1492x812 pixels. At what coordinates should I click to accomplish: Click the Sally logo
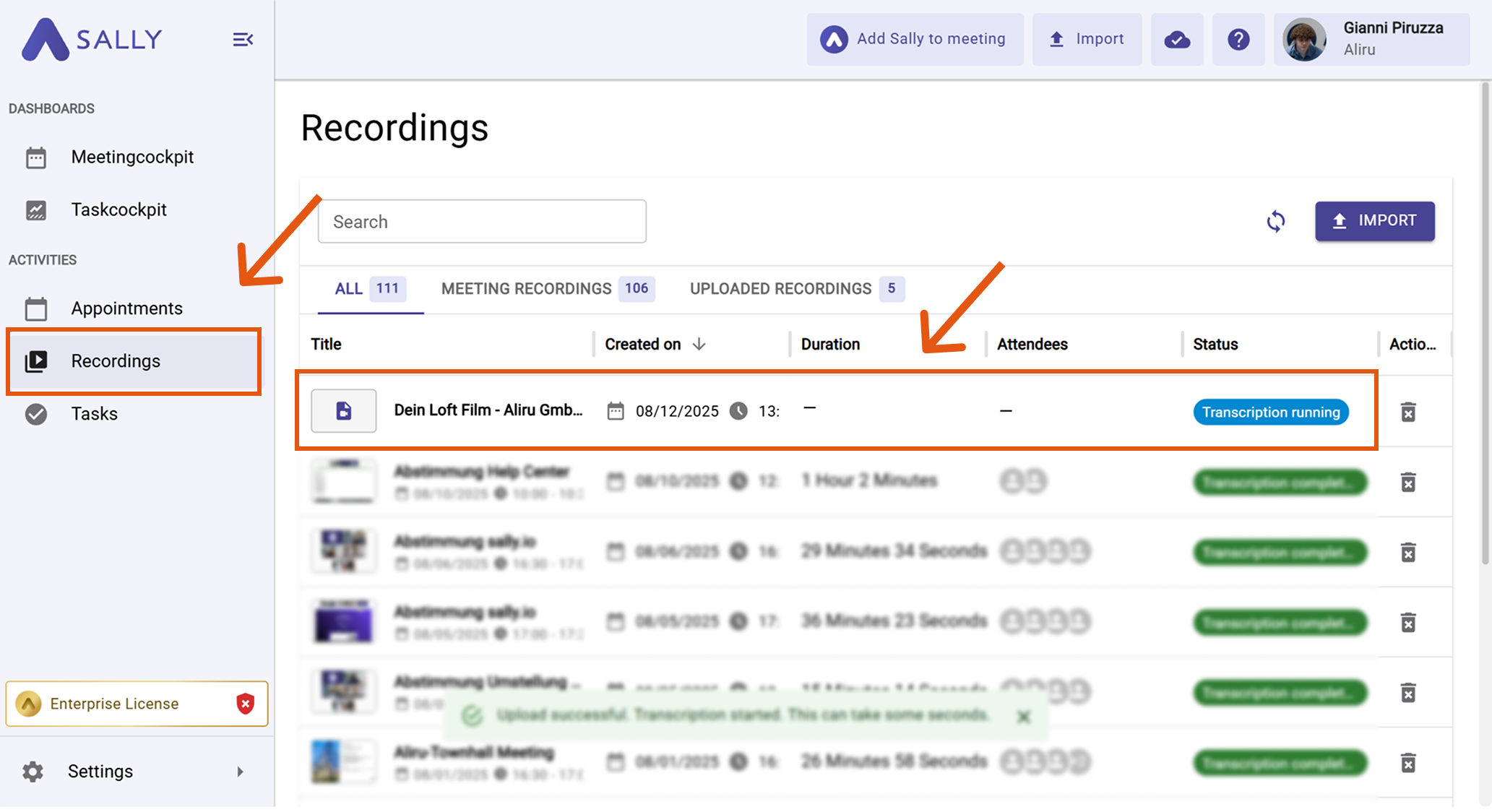coord(92,39)
